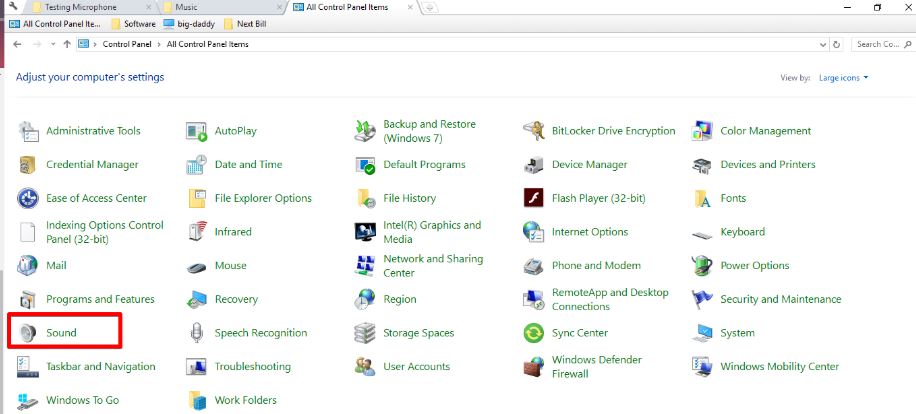Open the Phone and Modem icon
The width and height of the screenshot is (916, 414).
click(x=534, y=266)
